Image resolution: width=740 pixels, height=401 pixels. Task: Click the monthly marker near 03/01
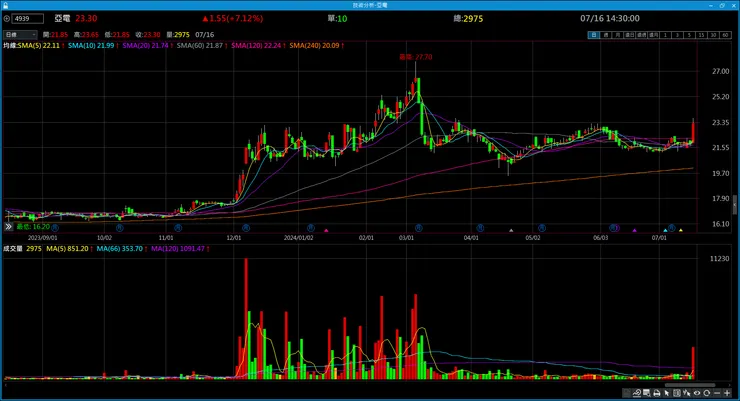tap(419, 228)
